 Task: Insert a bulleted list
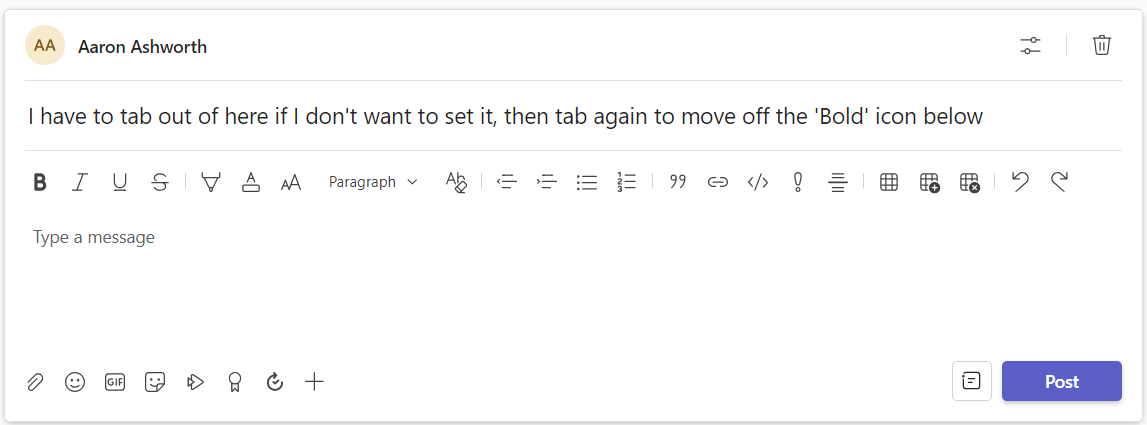pos(587,182)
